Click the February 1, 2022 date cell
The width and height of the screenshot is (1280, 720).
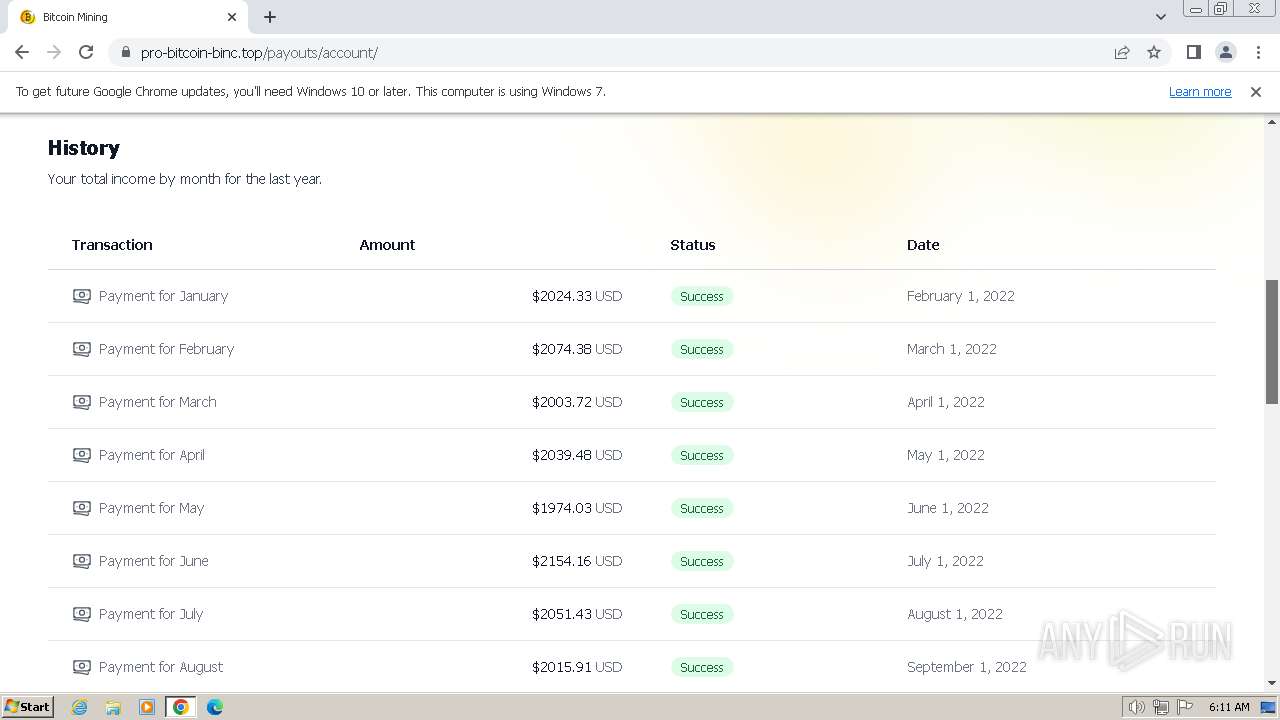click(961, 296)
